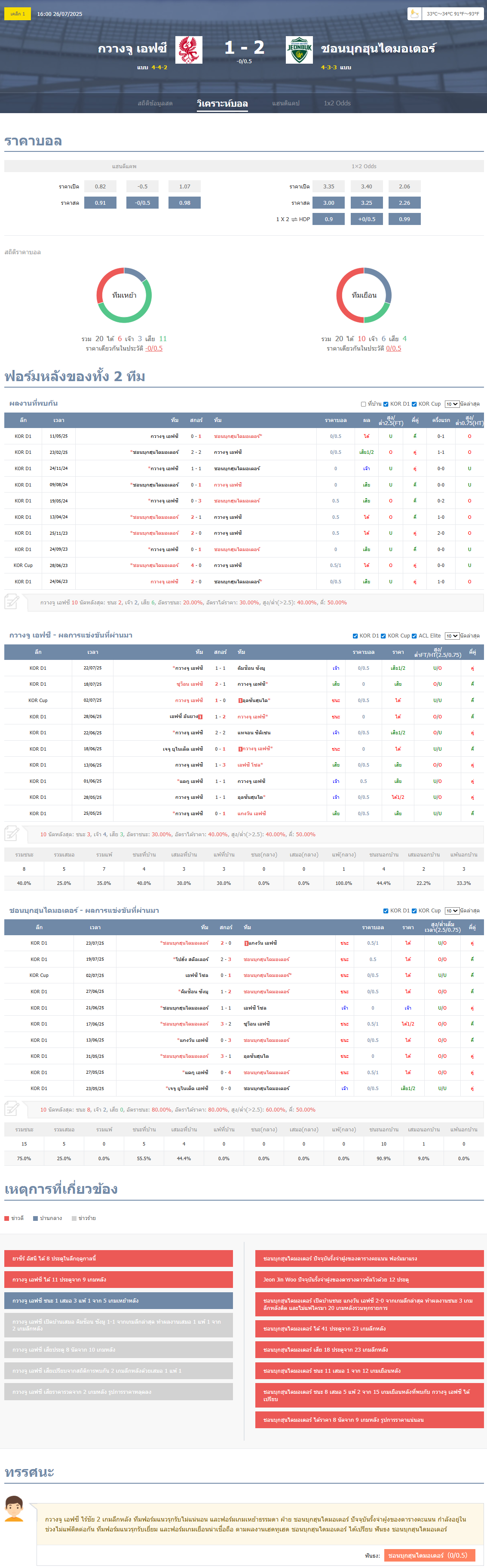
Task: Click live handicap home odds 0.91
Action: pyautogui.click(x=100, y=203)
